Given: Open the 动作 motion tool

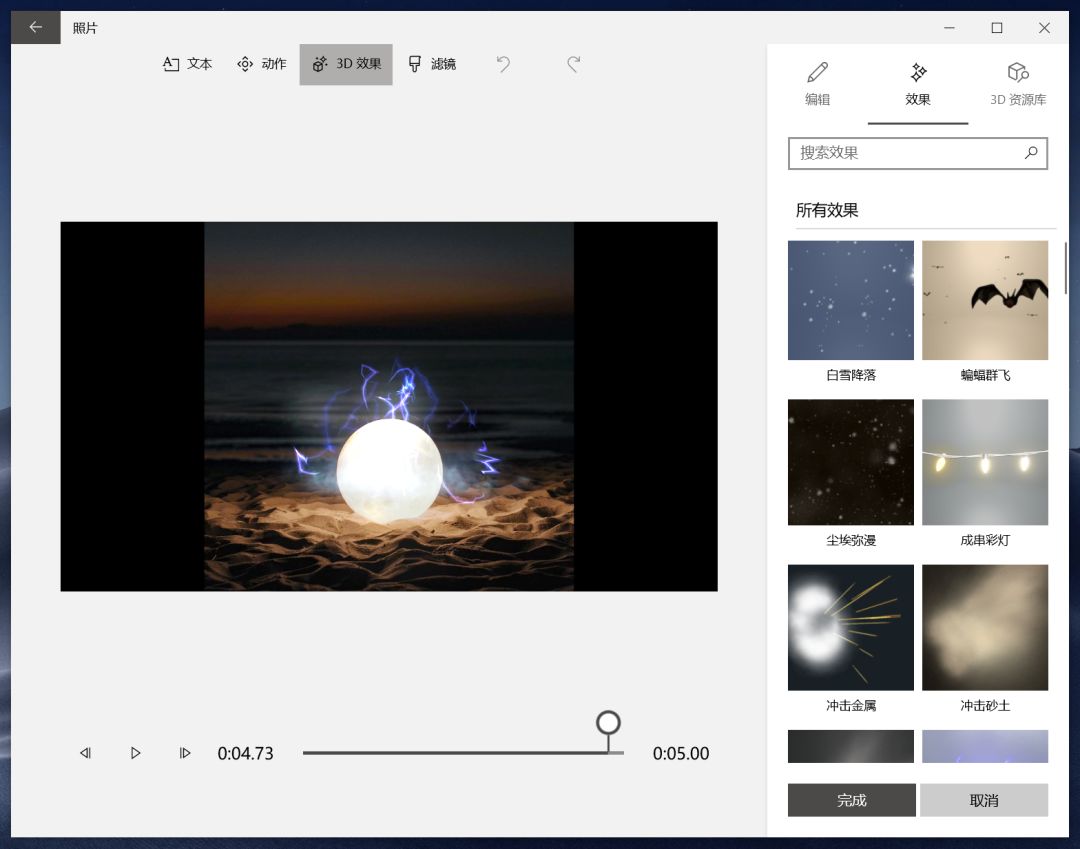Looking at the screenshot, I should tap(262, 64).
